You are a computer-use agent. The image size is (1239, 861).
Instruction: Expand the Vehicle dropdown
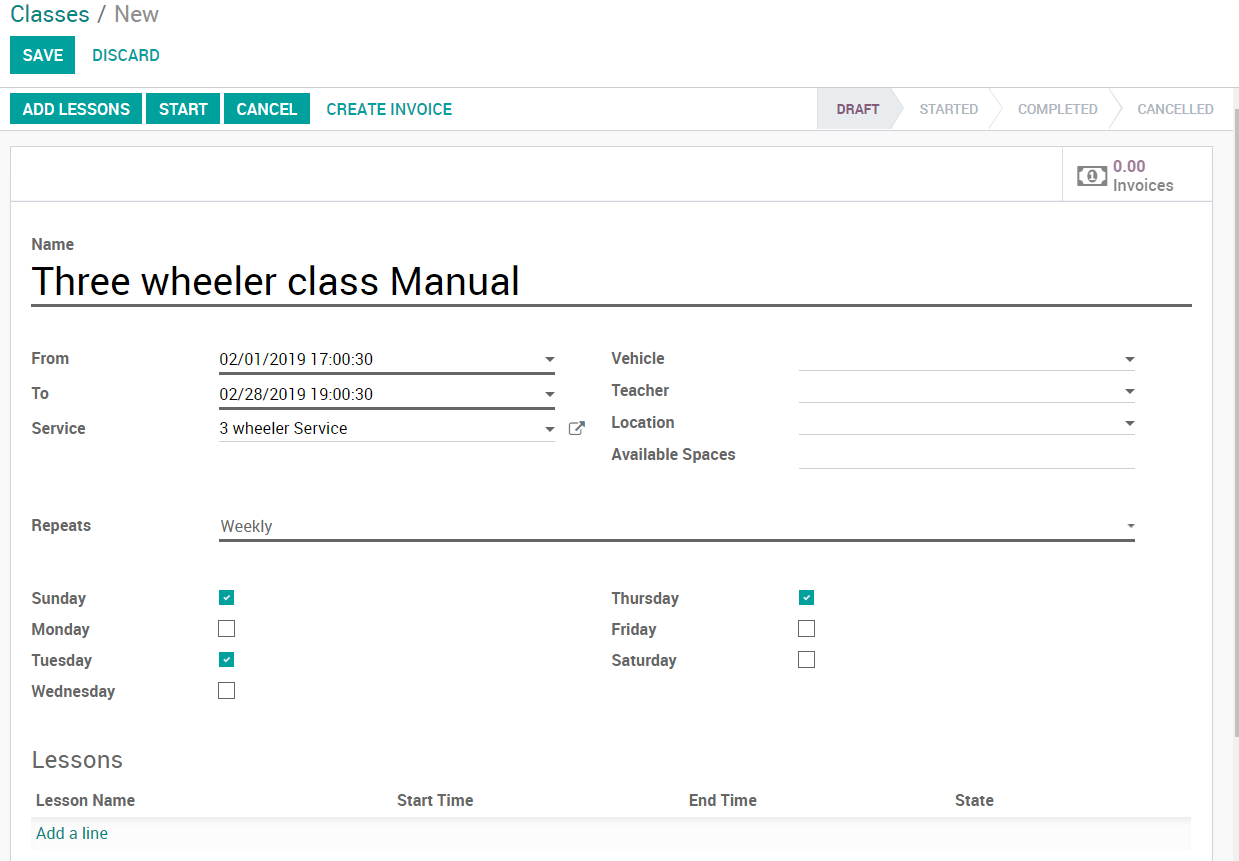coord(1129,359)
